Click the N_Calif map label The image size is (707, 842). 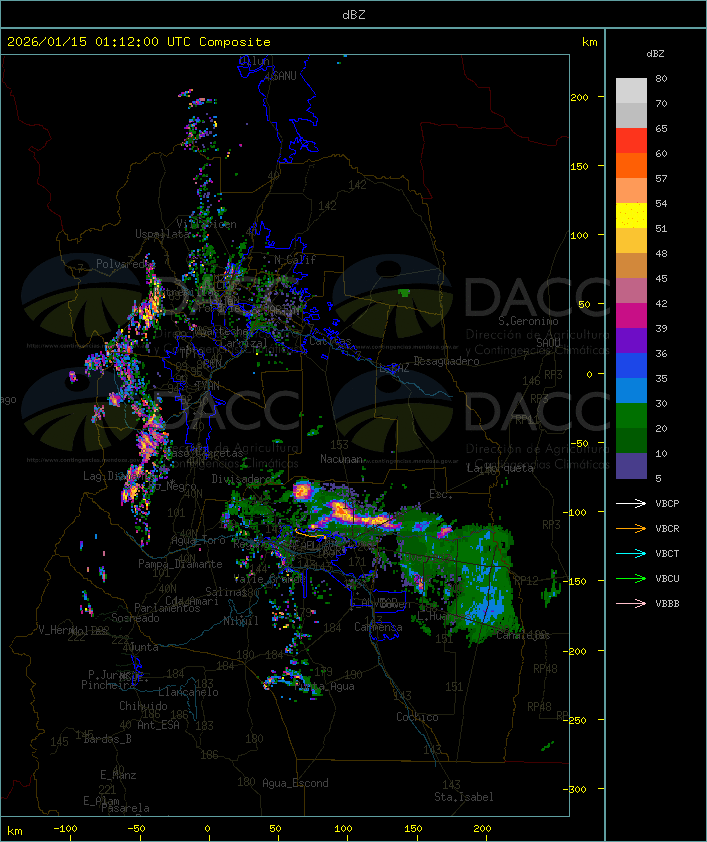click(295, 260)
